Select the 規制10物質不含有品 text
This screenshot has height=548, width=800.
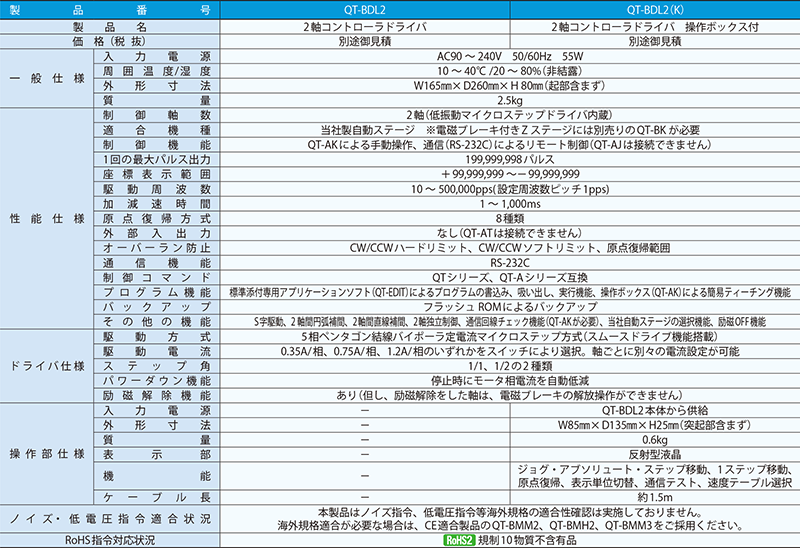(x=527, y=540)
